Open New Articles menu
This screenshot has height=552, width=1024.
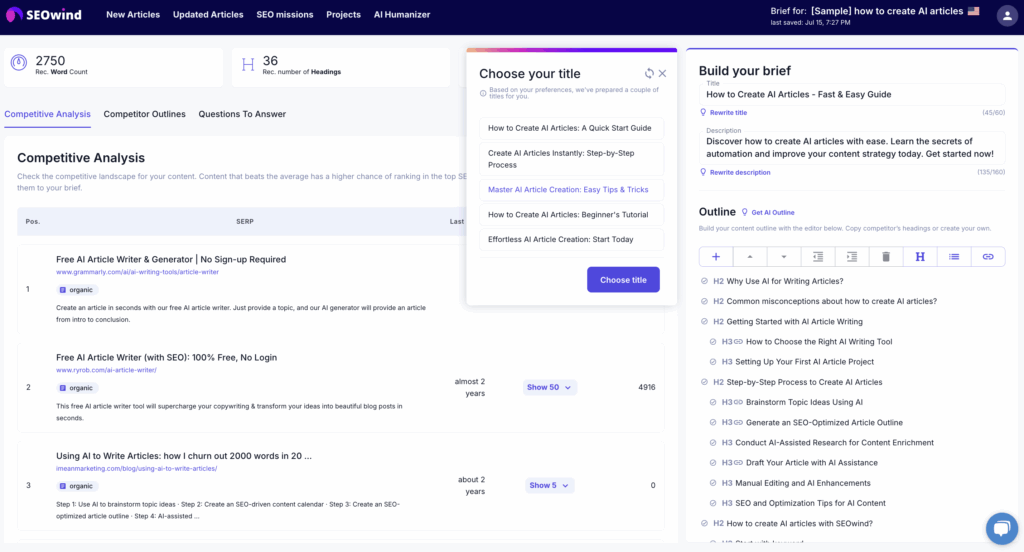click(x=133, y=14)
